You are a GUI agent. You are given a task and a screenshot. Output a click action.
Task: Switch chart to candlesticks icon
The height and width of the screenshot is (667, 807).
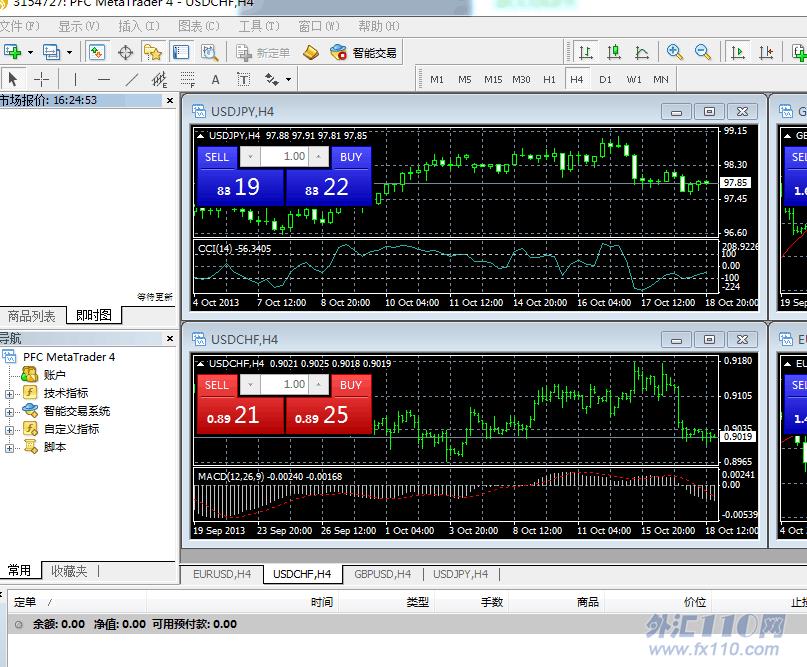click(613, 52)
